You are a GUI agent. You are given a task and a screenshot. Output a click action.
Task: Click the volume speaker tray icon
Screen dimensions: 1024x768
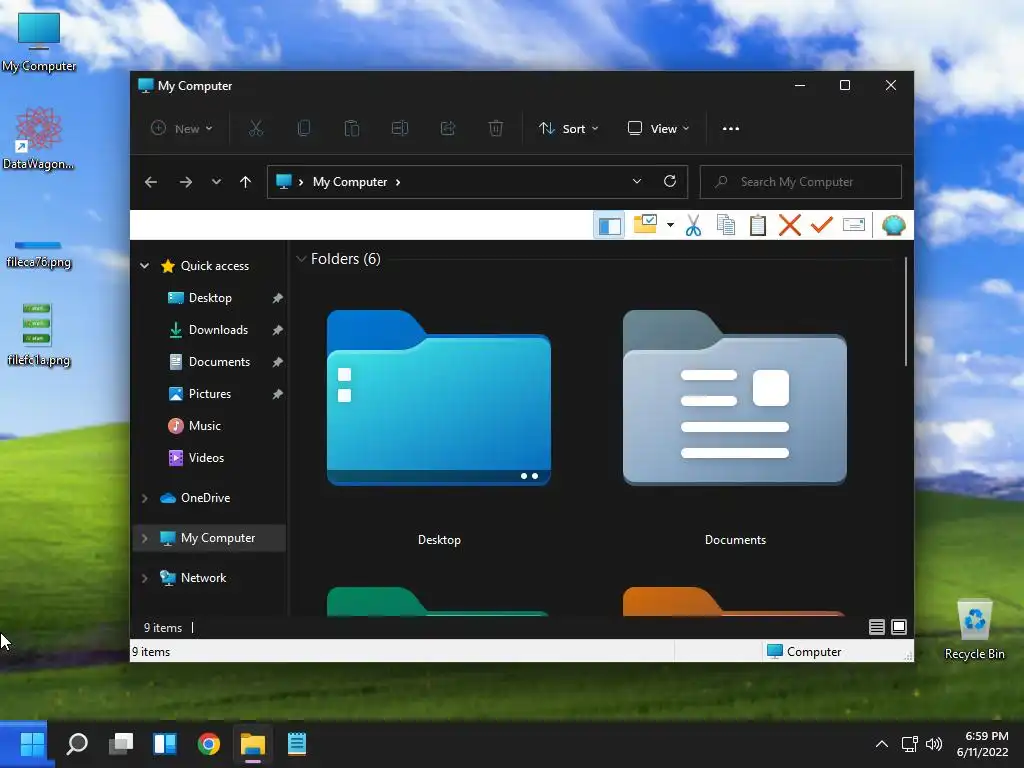tap(934, 744)
